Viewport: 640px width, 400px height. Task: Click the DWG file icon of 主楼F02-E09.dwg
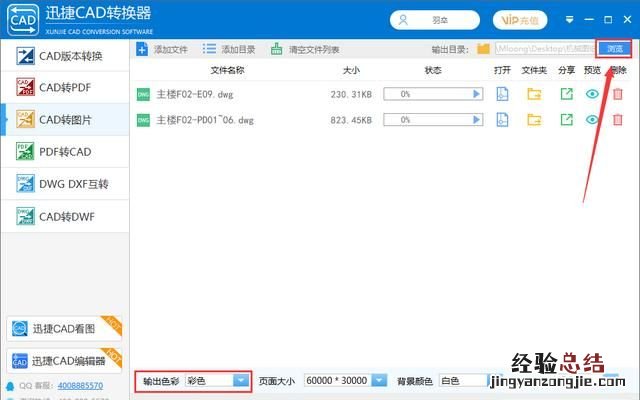click(143, 94)
